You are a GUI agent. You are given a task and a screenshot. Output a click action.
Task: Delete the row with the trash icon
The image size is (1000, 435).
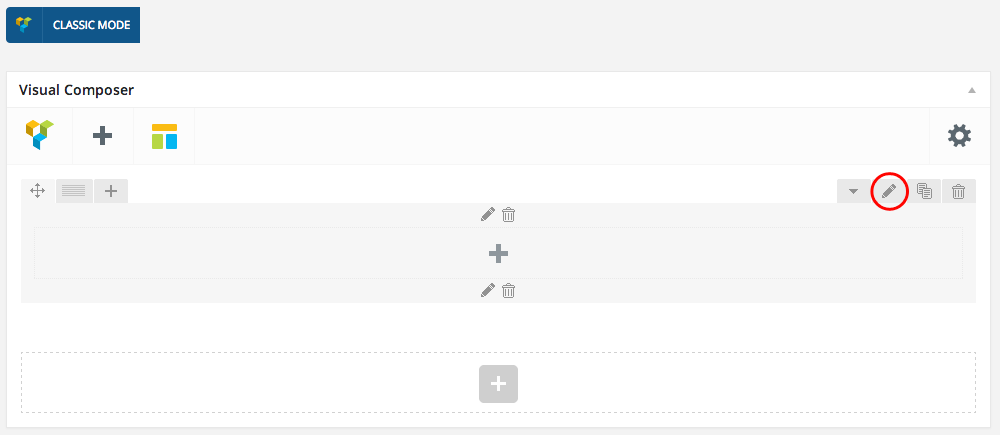[958, 191]
